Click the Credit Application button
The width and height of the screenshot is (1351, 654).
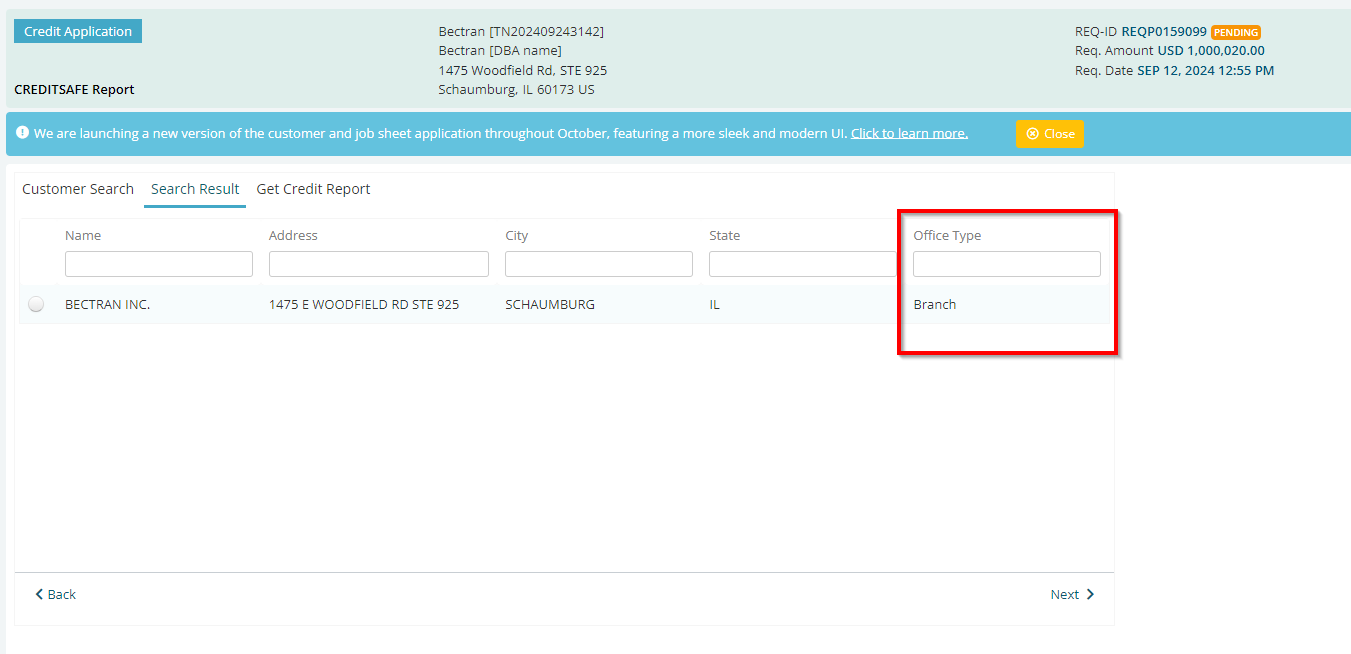pyautogui.click(x=78, y=31)
